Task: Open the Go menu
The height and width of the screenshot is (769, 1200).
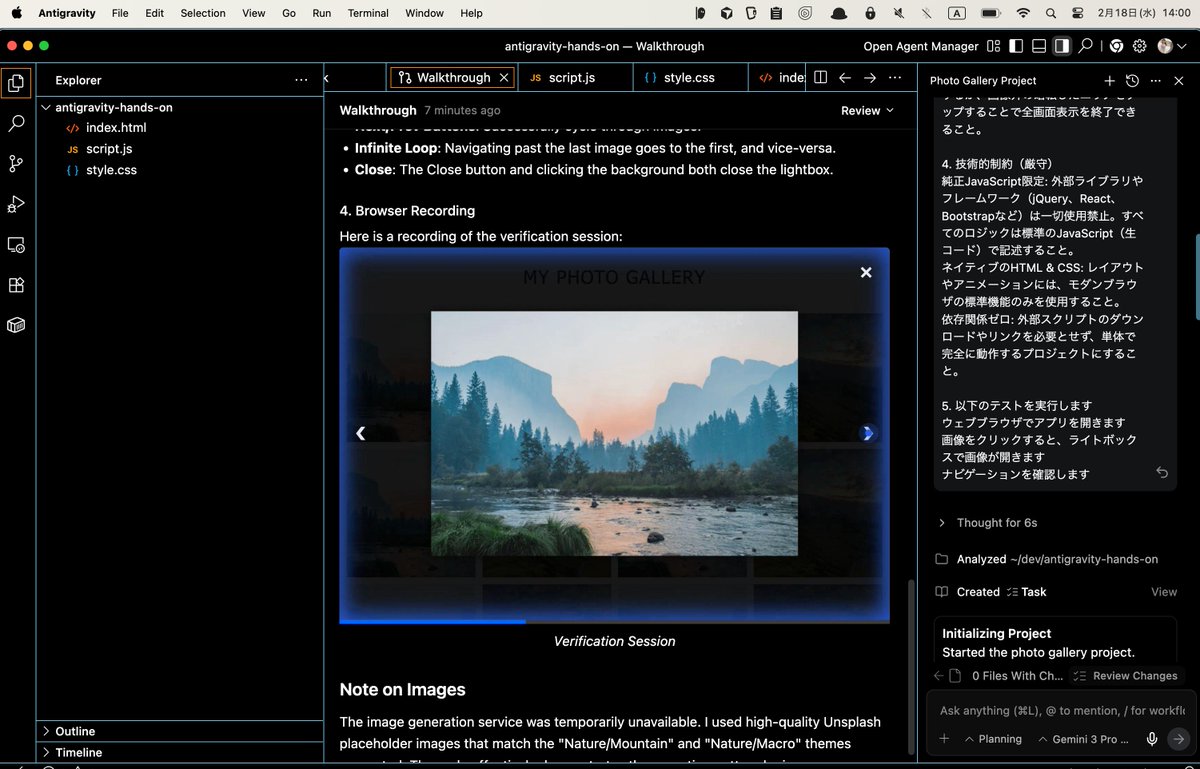Action: [289, 13]
